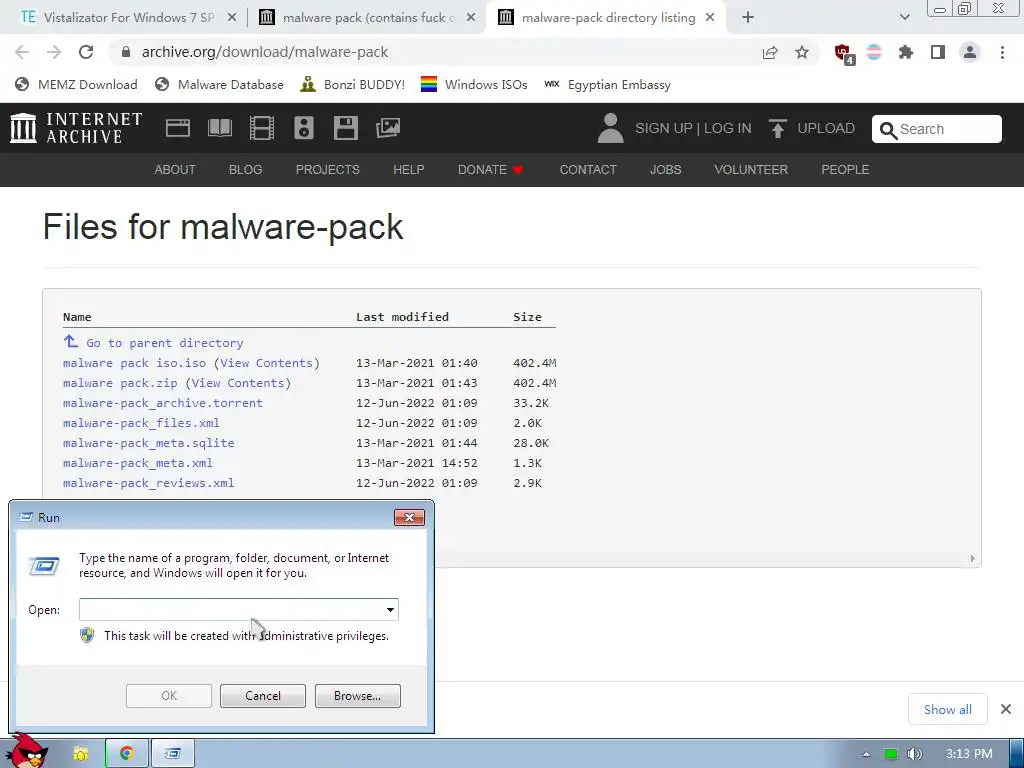Open the CONTACT menu item
The width and height of the screenshot is (1024, 768).
coord(588,170)
